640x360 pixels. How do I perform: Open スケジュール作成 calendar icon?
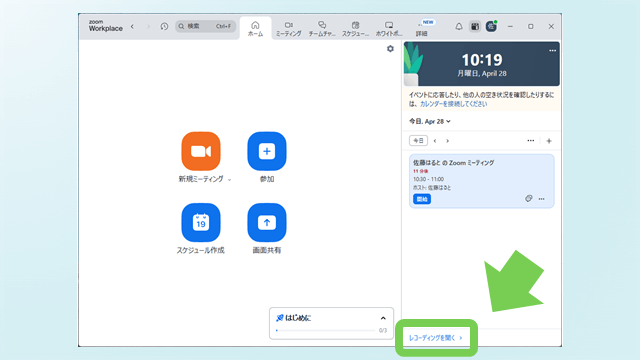(x=201, y=222)
